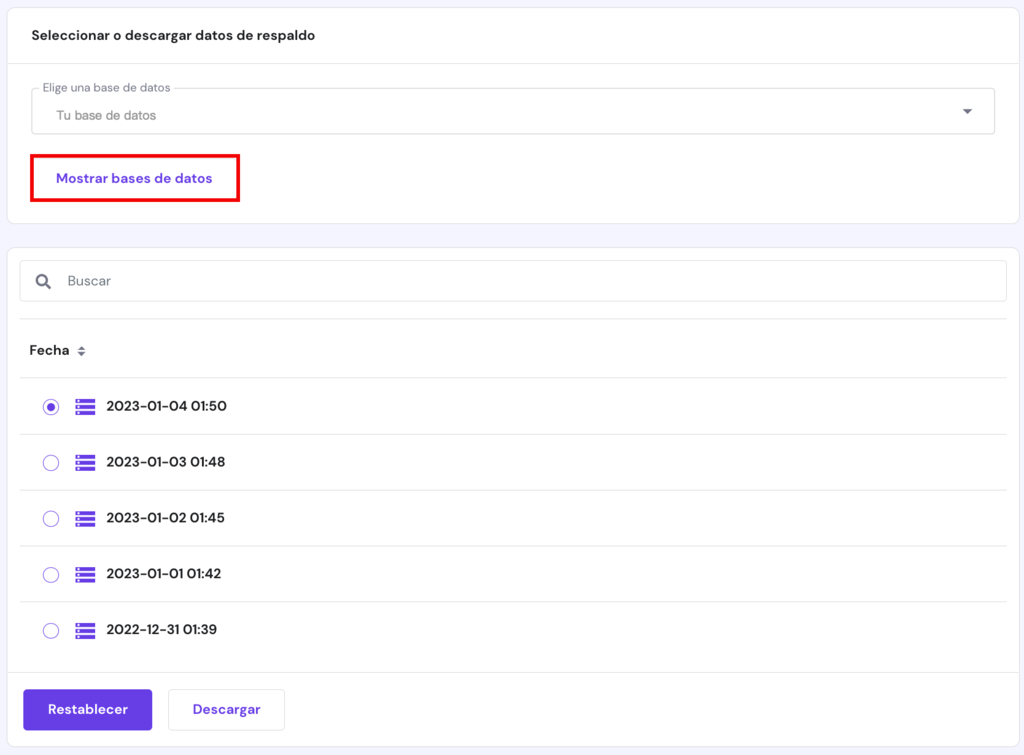This screenshot has height=755, width=1024.
Task: Click the database icon next to 2023-01-04 backup
Action: [x=84, y=406]
